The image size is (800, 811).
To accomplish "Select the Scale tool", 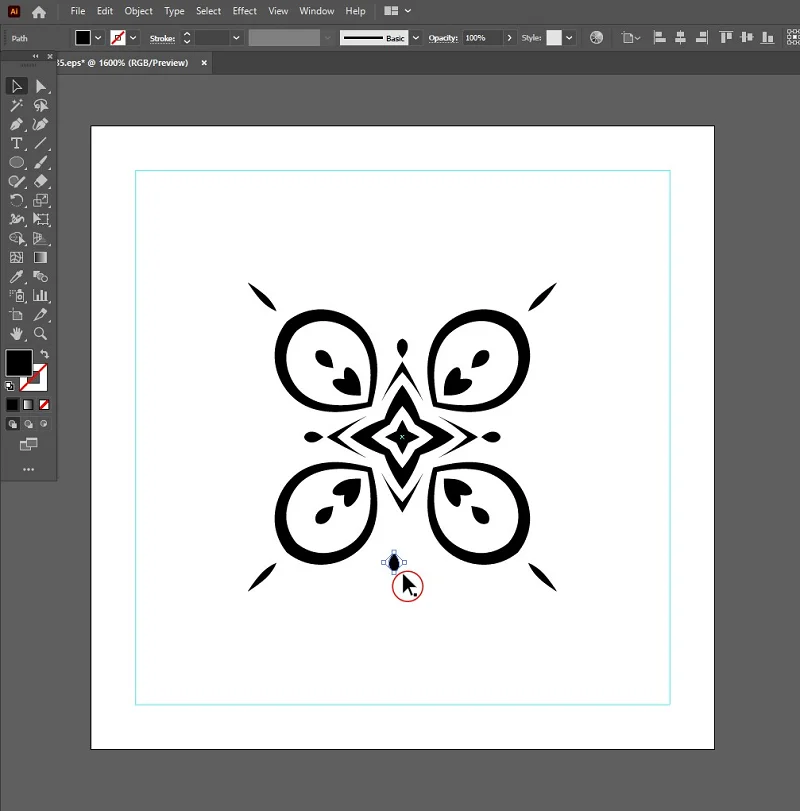I will [40, 200].
